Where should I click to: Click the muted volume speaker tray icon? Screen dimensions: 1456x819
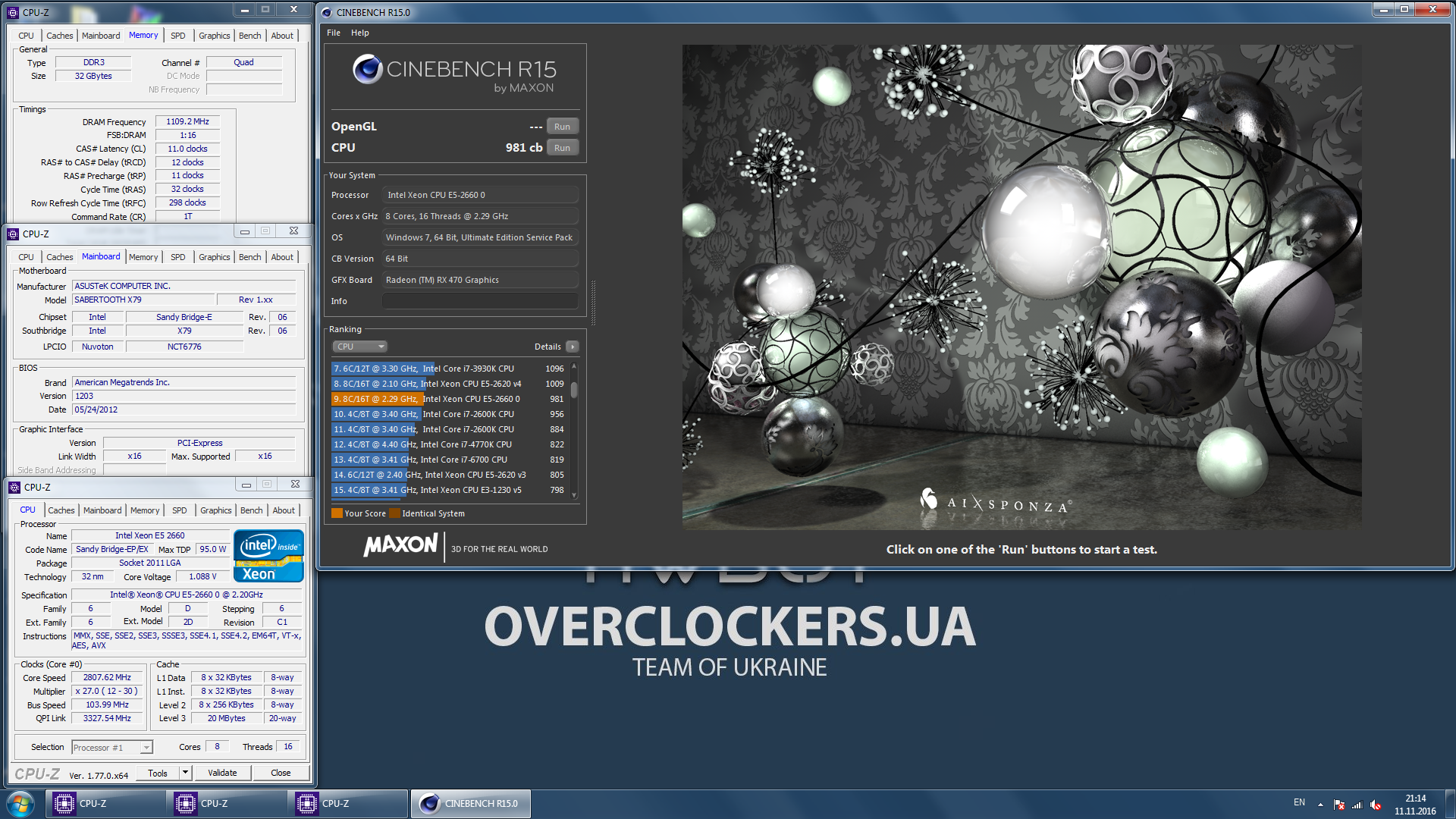click(x=1376, y=805)
